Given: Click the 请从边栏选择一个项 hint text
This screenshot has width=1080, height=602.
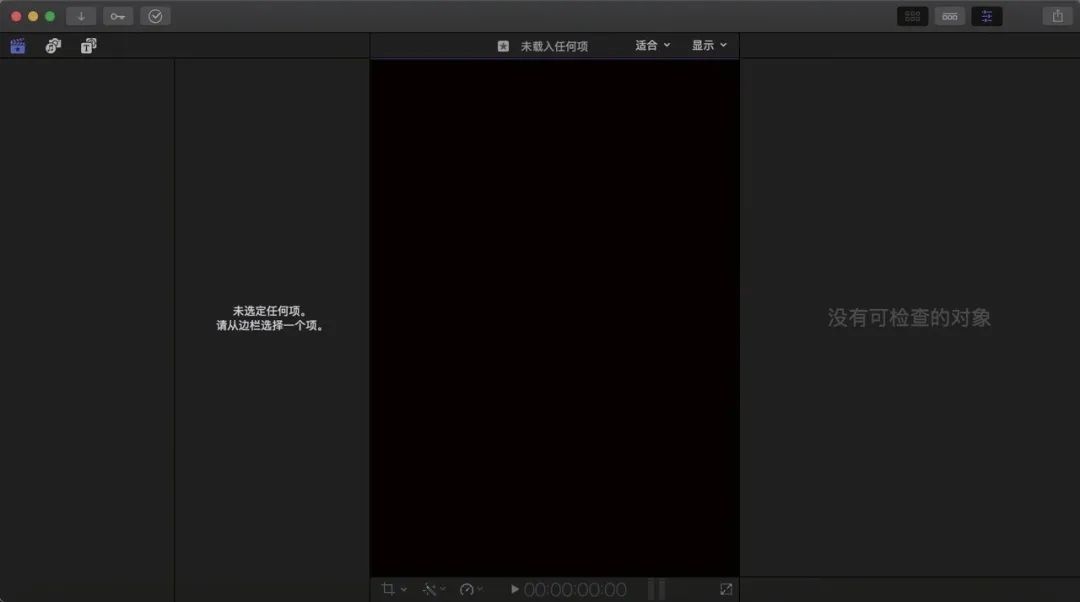Looking at the screenshot, I should 269,325.
